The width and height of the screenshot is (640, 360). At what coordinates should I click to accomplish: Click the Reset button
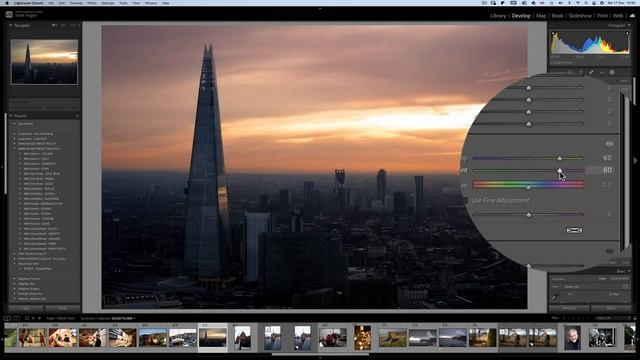click(x=611, y=308)
